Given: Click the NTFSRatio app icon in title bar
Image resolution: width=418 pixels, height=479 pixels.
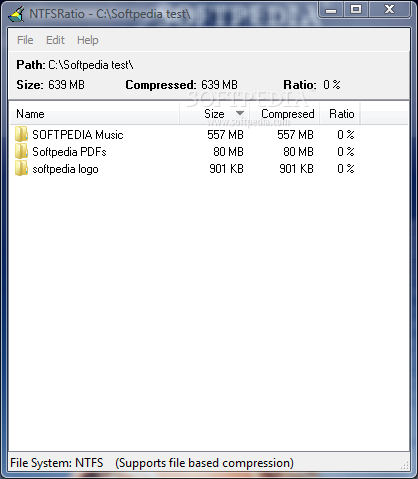Looking at the screenshot, I should (x=16, y=14).
